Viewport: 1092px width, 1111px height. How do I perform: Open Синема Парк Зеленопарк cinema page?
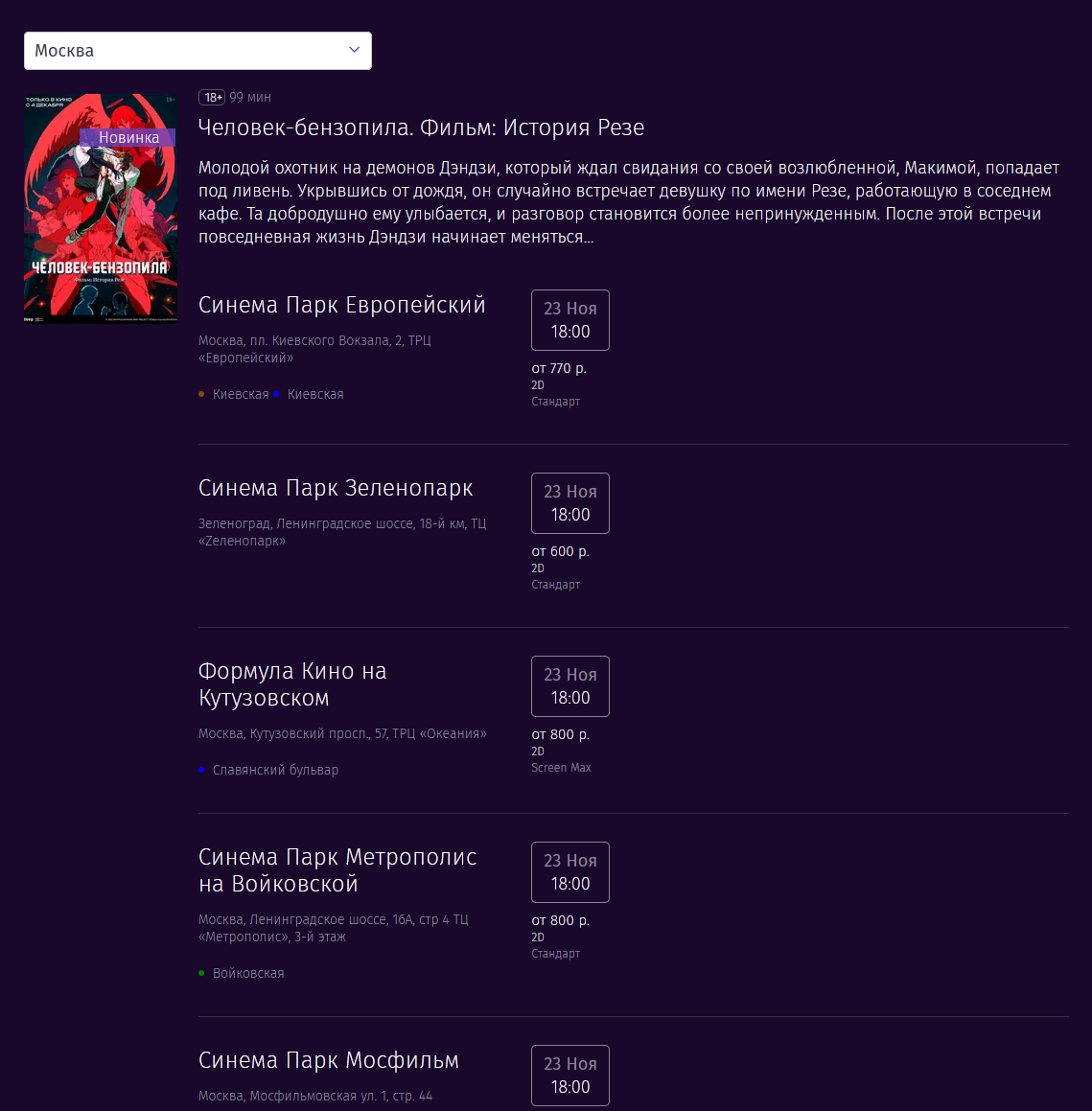tap(336, 488)
